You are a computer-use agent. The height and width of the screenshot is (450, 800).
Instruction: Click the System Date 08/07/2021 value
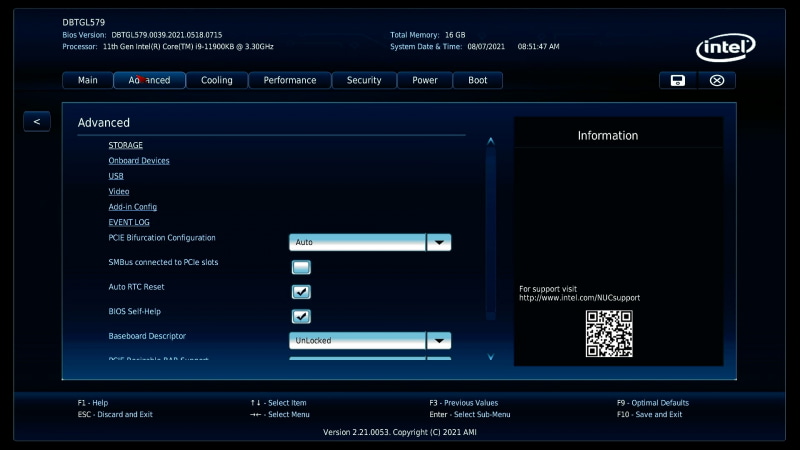point(486,46)
